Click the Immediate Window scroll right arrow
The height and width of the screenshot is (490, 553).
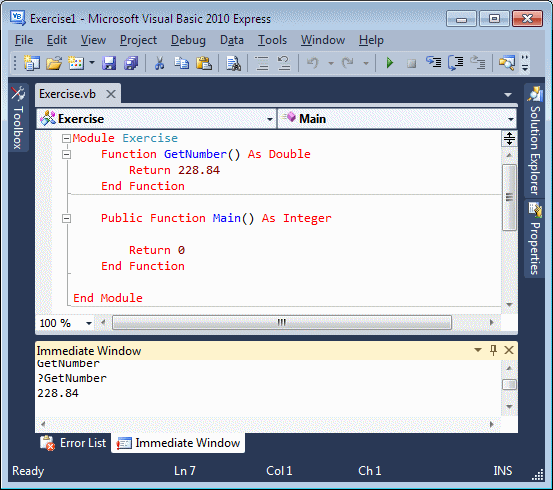point(492,424)
